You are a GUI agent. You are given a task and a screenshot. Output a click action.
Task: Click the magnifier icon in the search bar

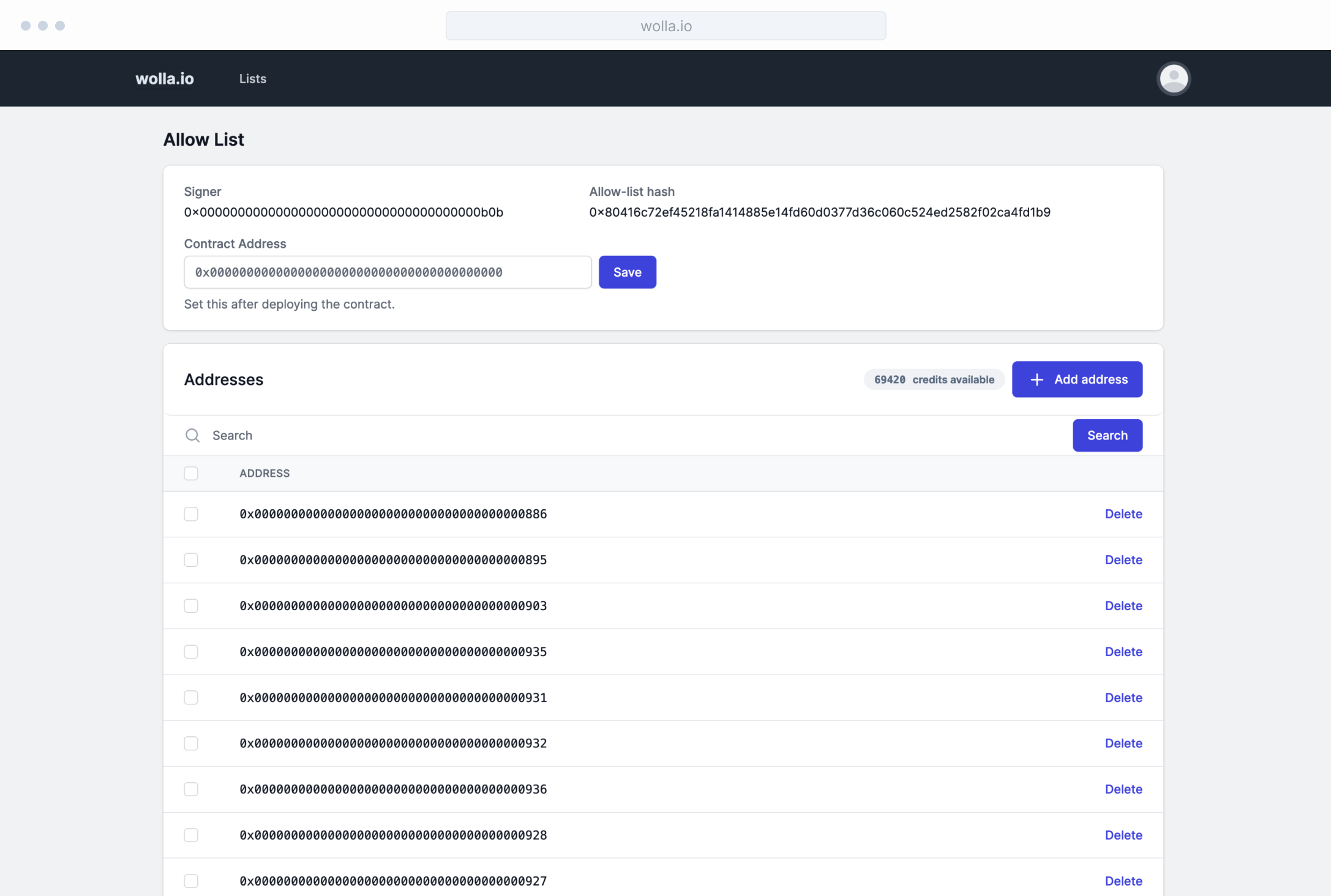192,435
